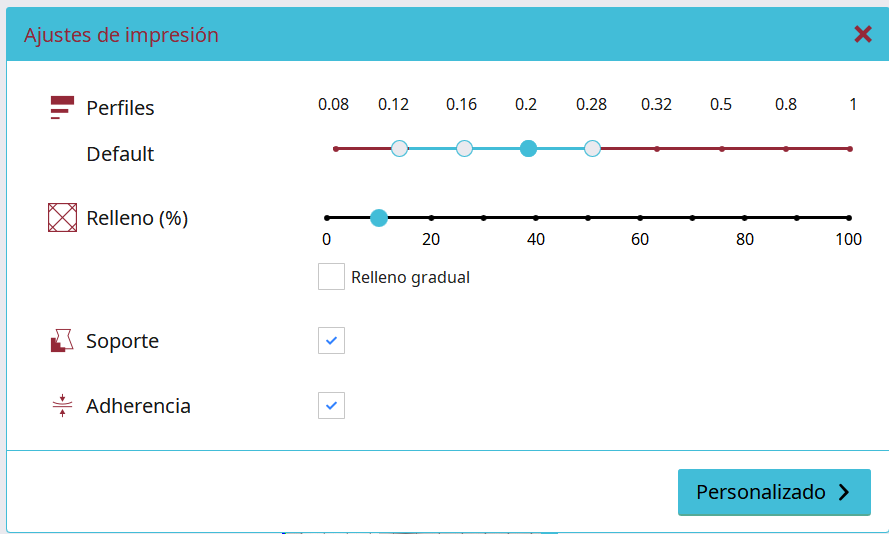Viewport: 889px width, 534px height.
Task: Set profile slider to 0.32
Action: coord(657,149)
